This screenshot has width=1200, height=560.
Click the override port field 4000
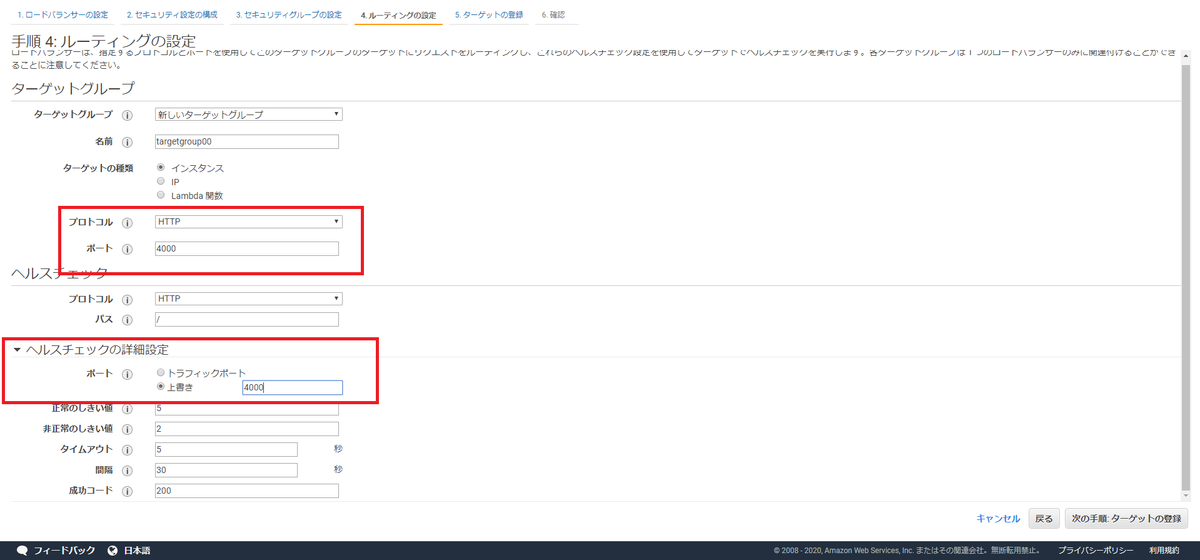[292, 388]
